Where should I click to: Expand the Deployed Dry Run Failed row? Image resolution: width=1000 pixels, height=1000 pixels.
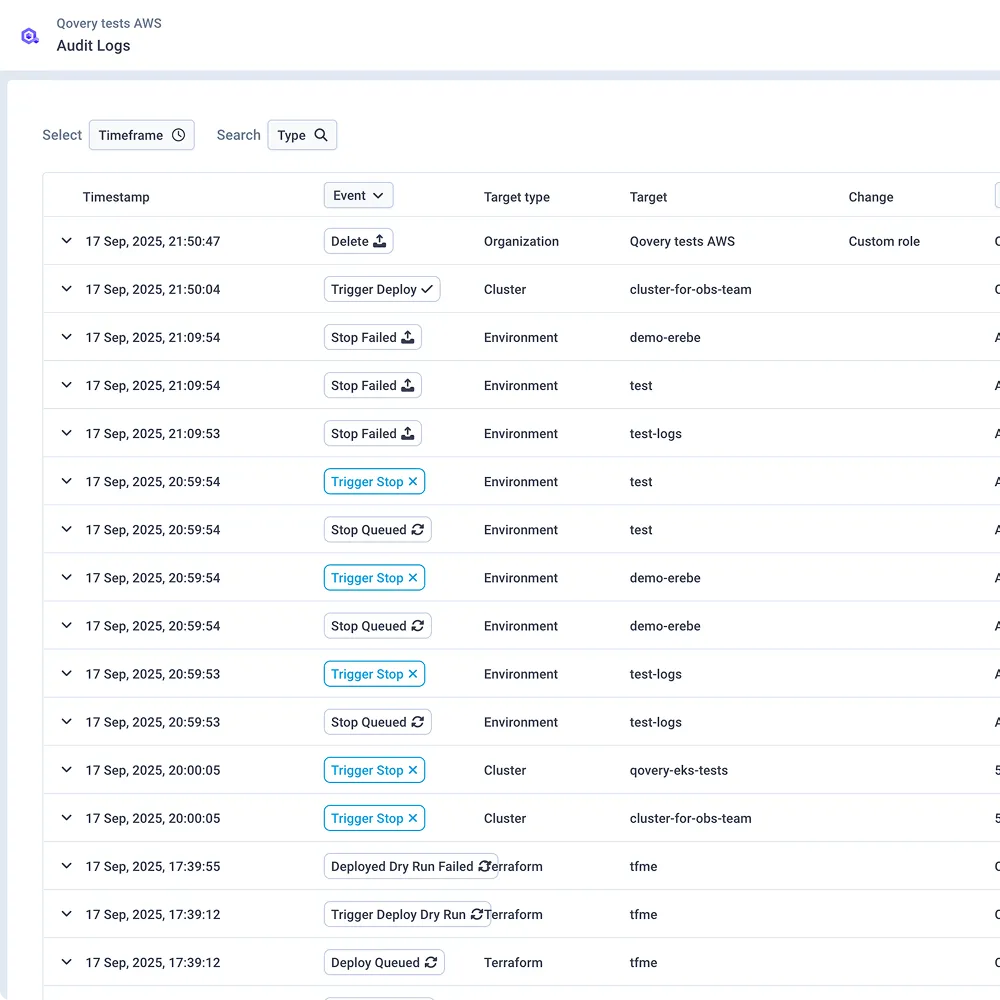click(66, 865)
